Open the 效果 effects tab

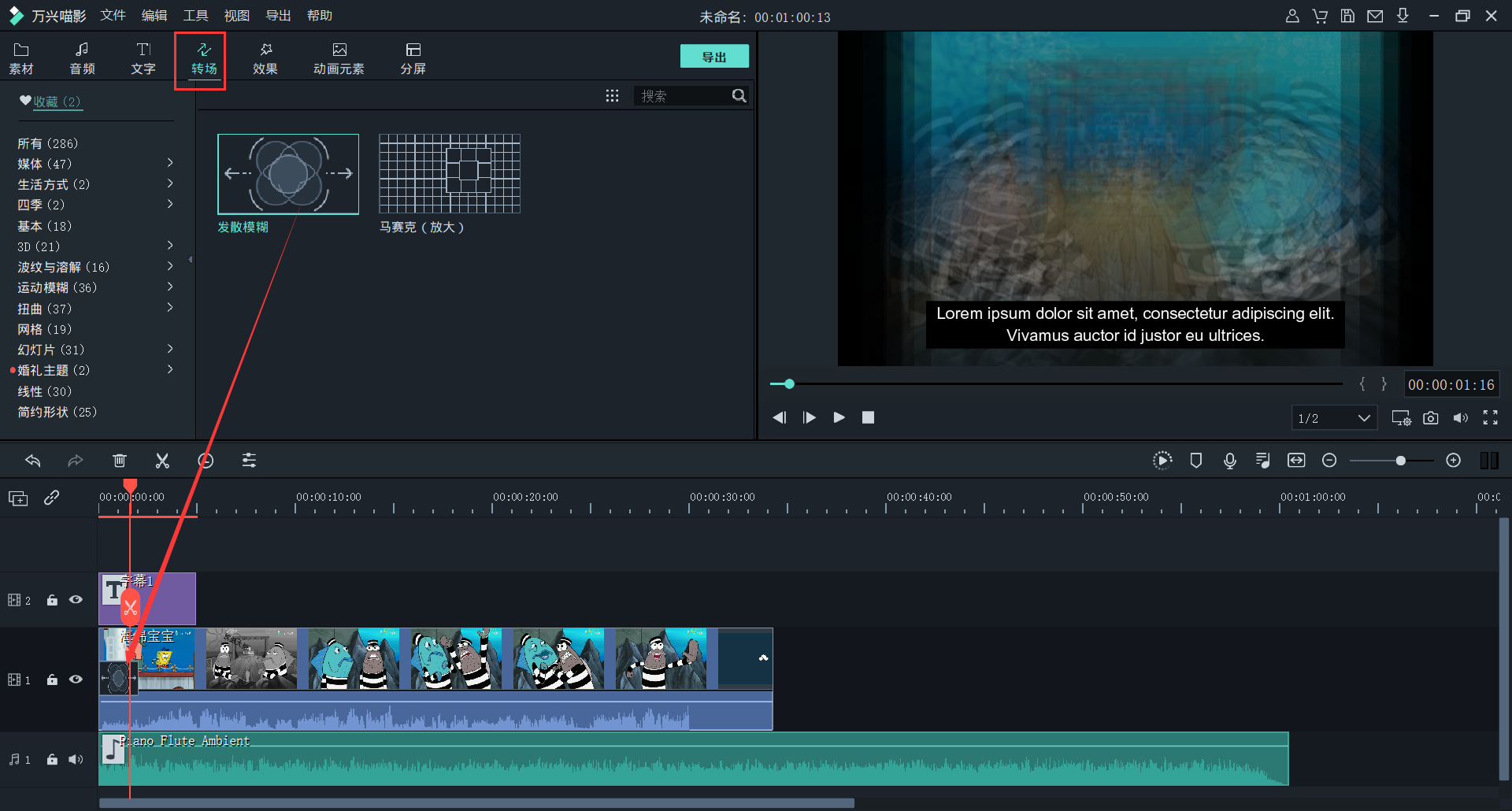pyautogui.click(x=265, y=58)
